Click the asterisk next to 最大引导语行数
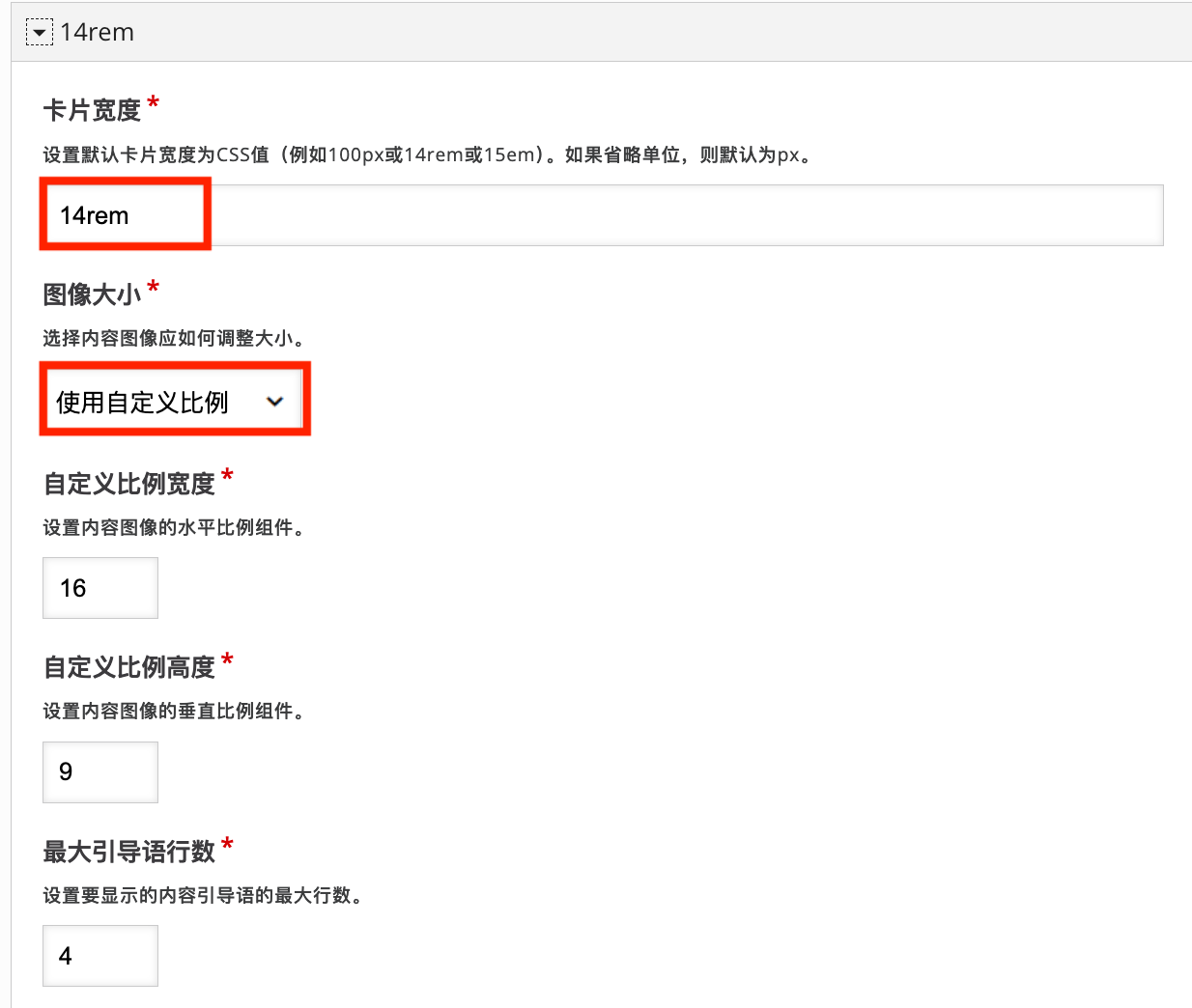1192x1008 pixels. pos(227,844)
